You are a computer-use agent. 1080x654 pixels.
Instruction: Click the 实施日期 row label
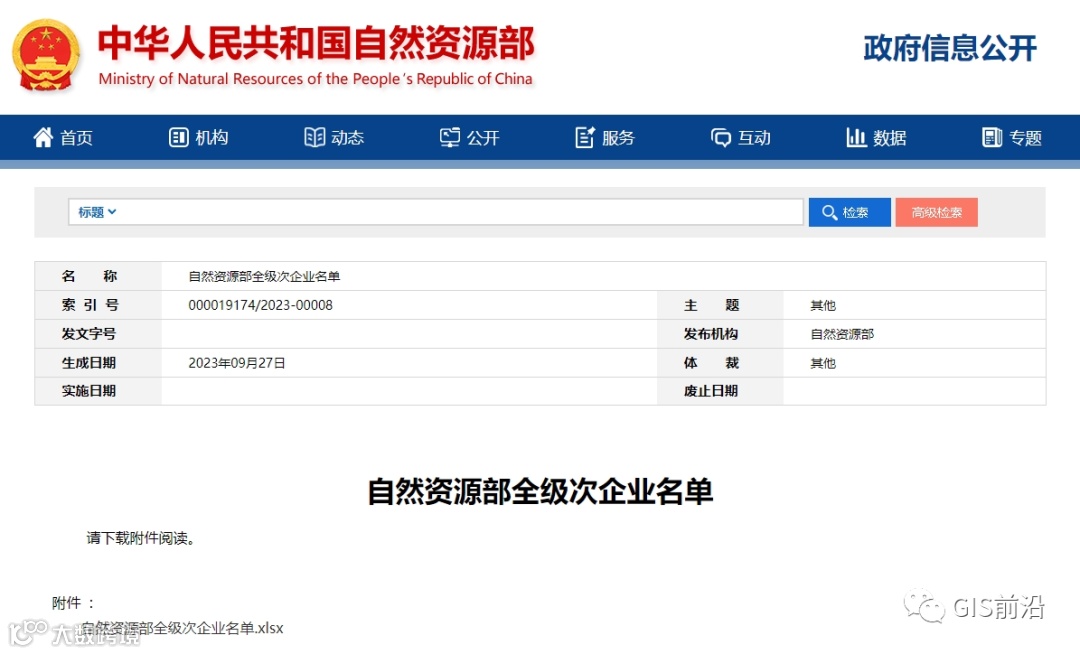(89, 391)
